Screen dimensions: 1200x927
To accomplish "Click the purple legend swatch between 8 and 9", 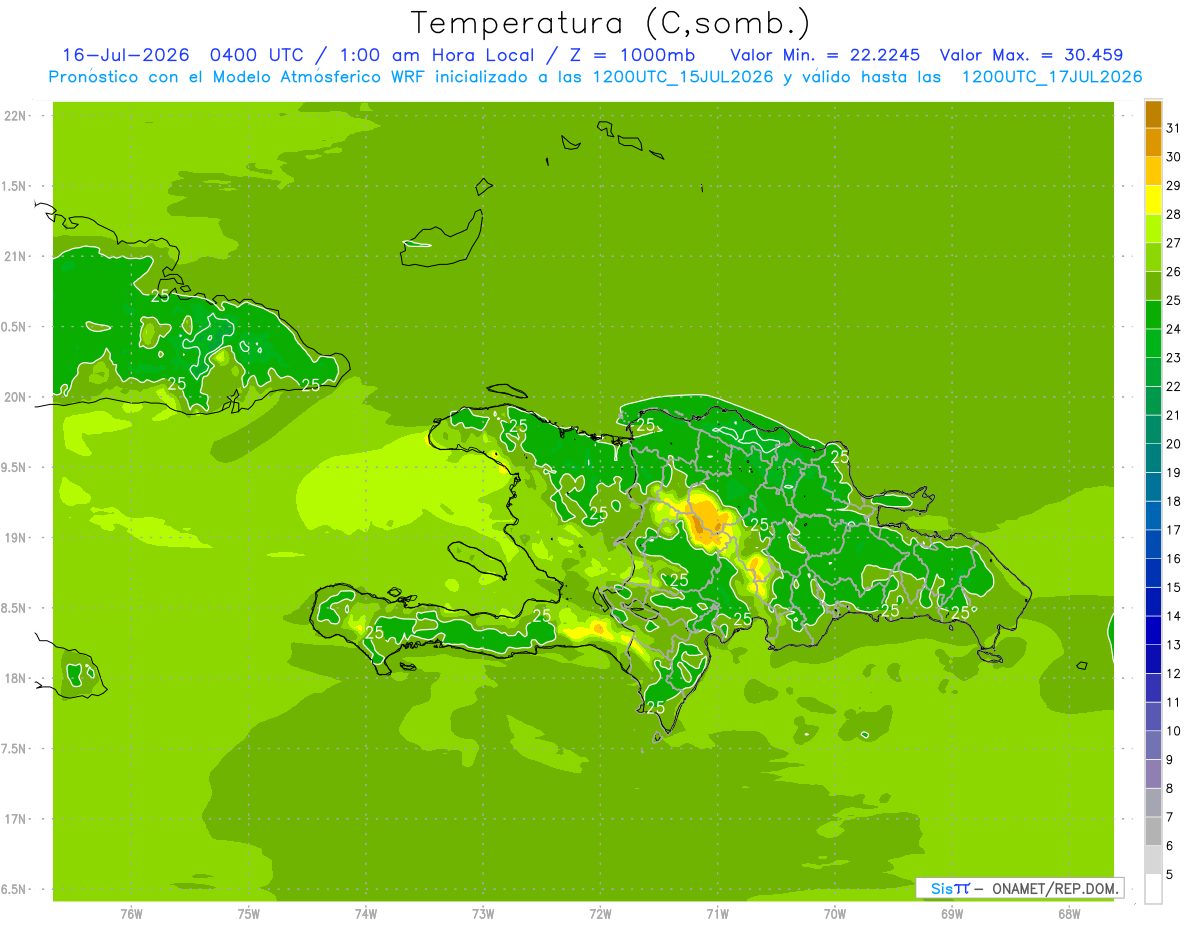I will 1153,774.
